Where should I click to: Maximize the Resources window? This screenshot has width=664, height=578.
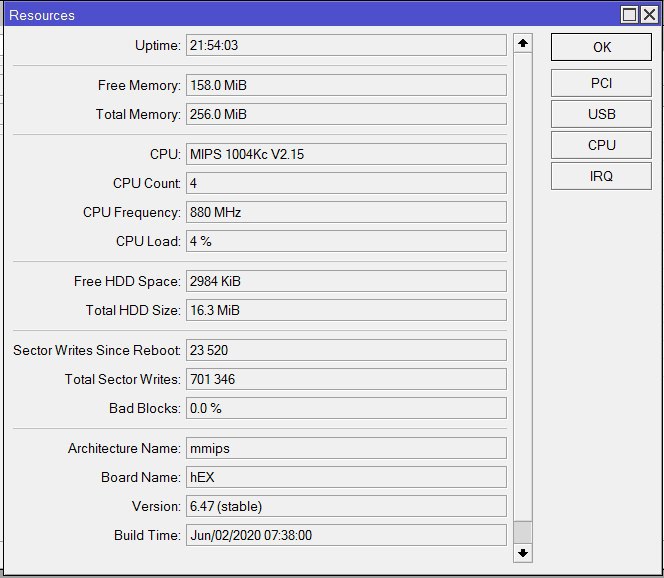pos(629,15)
